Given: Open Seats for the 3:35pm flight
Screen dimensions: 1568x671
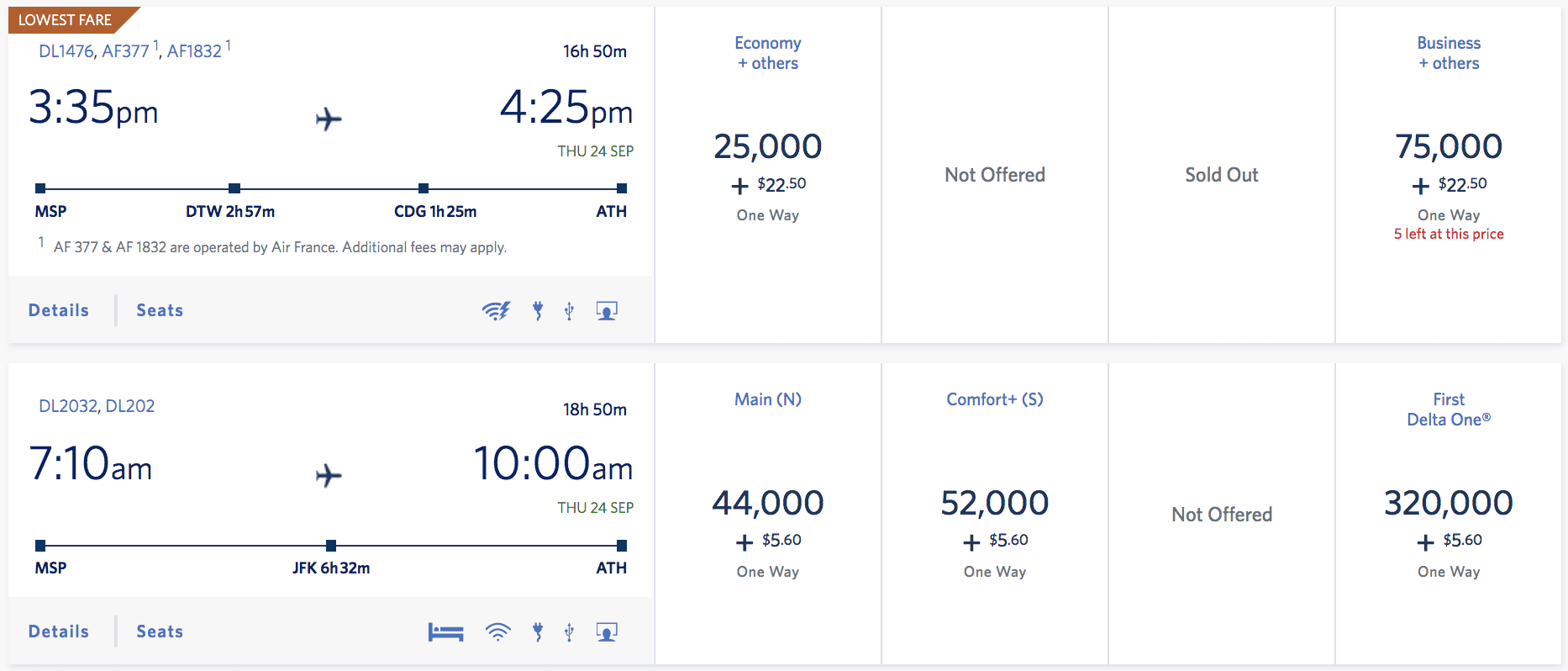Looking at the screenshot, I should pos(160,310).
